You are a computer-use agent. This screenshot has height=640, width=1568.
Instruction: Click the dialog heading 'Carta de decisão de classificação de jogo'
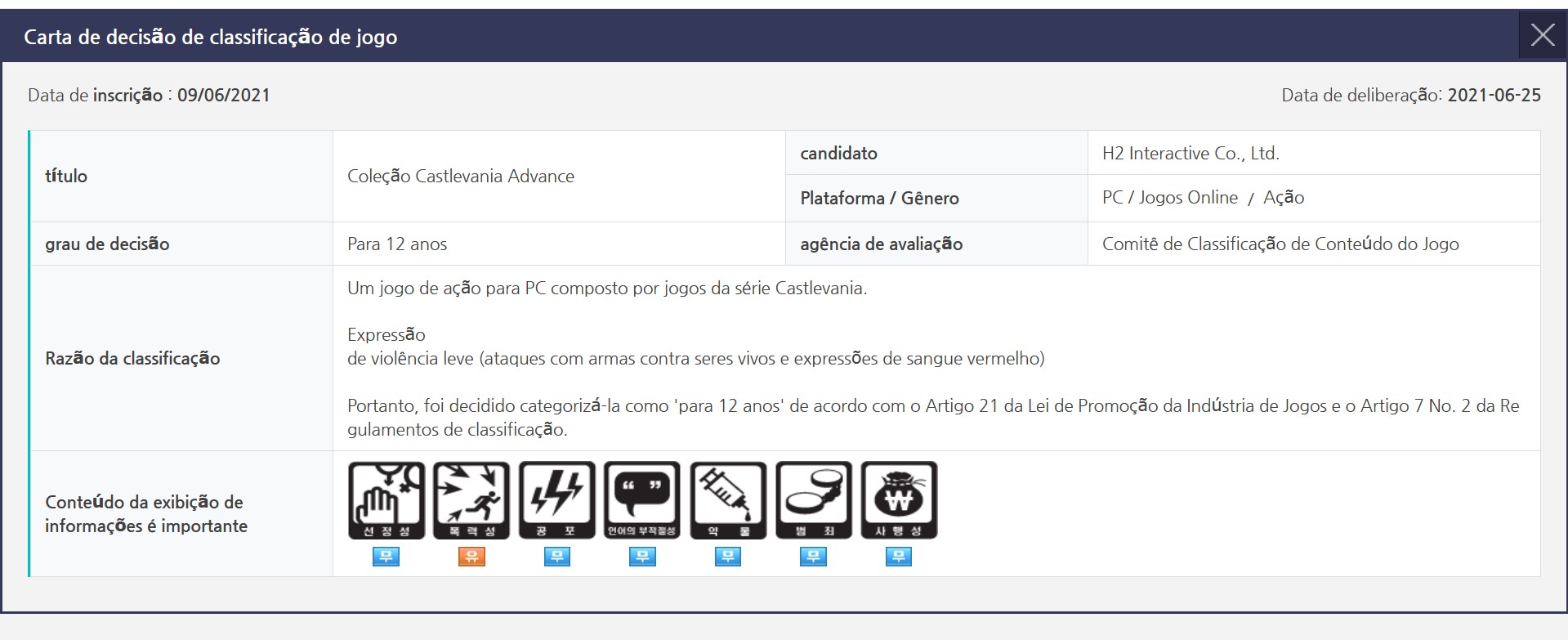click(211, 37)
